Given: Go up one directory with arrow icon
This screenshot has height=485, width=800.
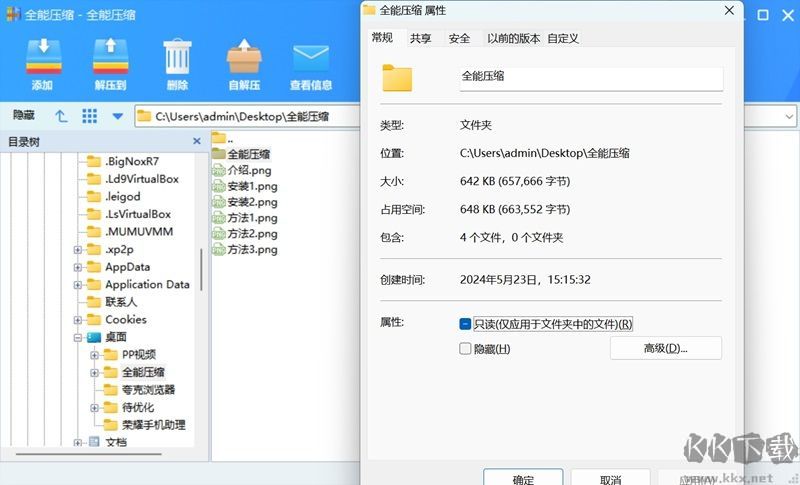Looking at the screenshot, I should (61, 116).
